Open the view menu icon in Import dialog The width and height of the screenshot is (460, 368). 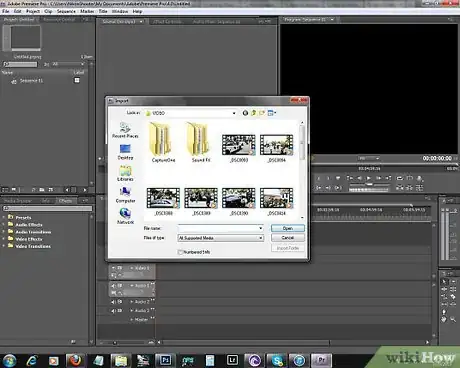272,113
